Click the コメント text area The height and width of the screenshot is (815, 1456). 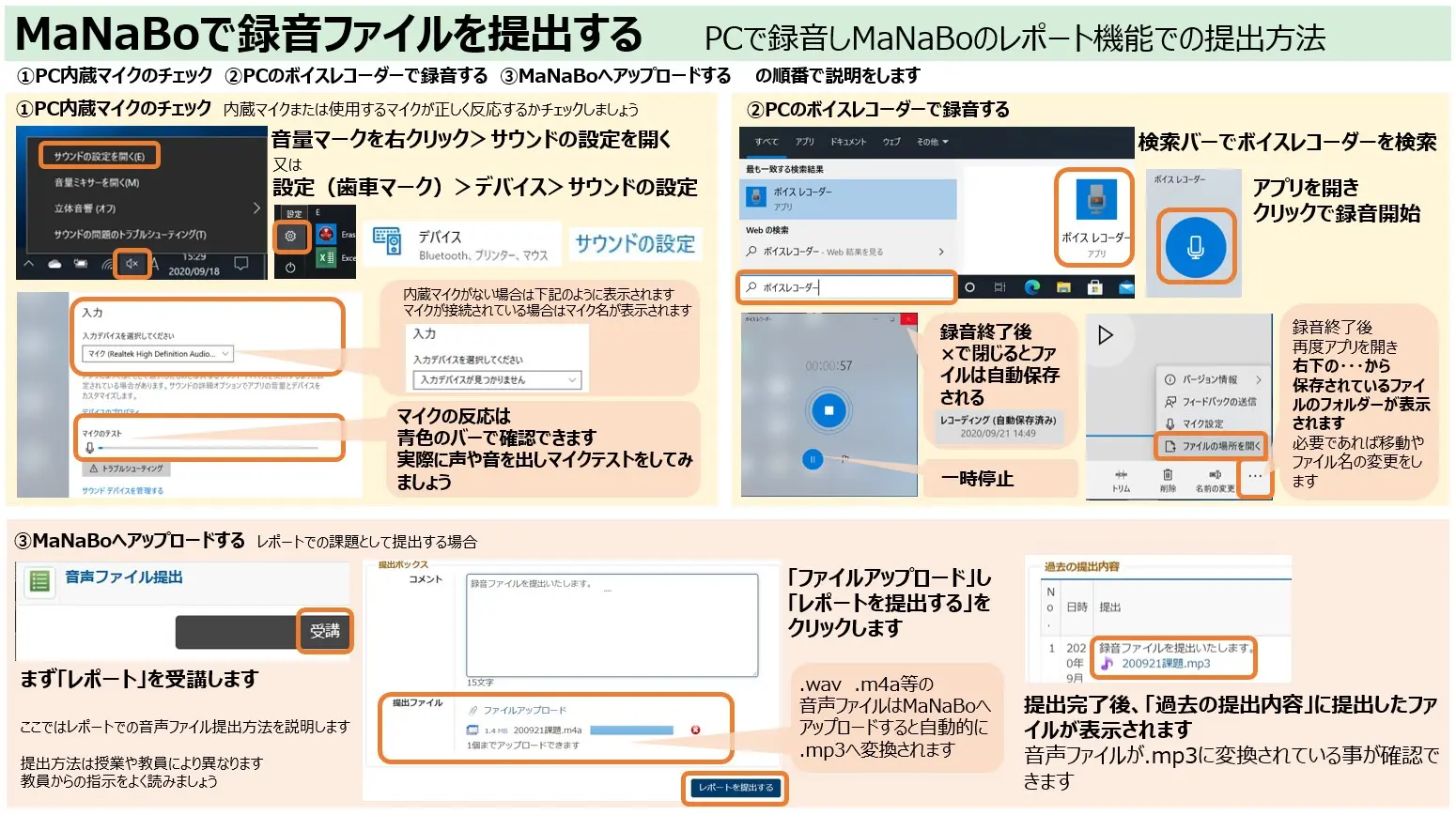[612, 625]
